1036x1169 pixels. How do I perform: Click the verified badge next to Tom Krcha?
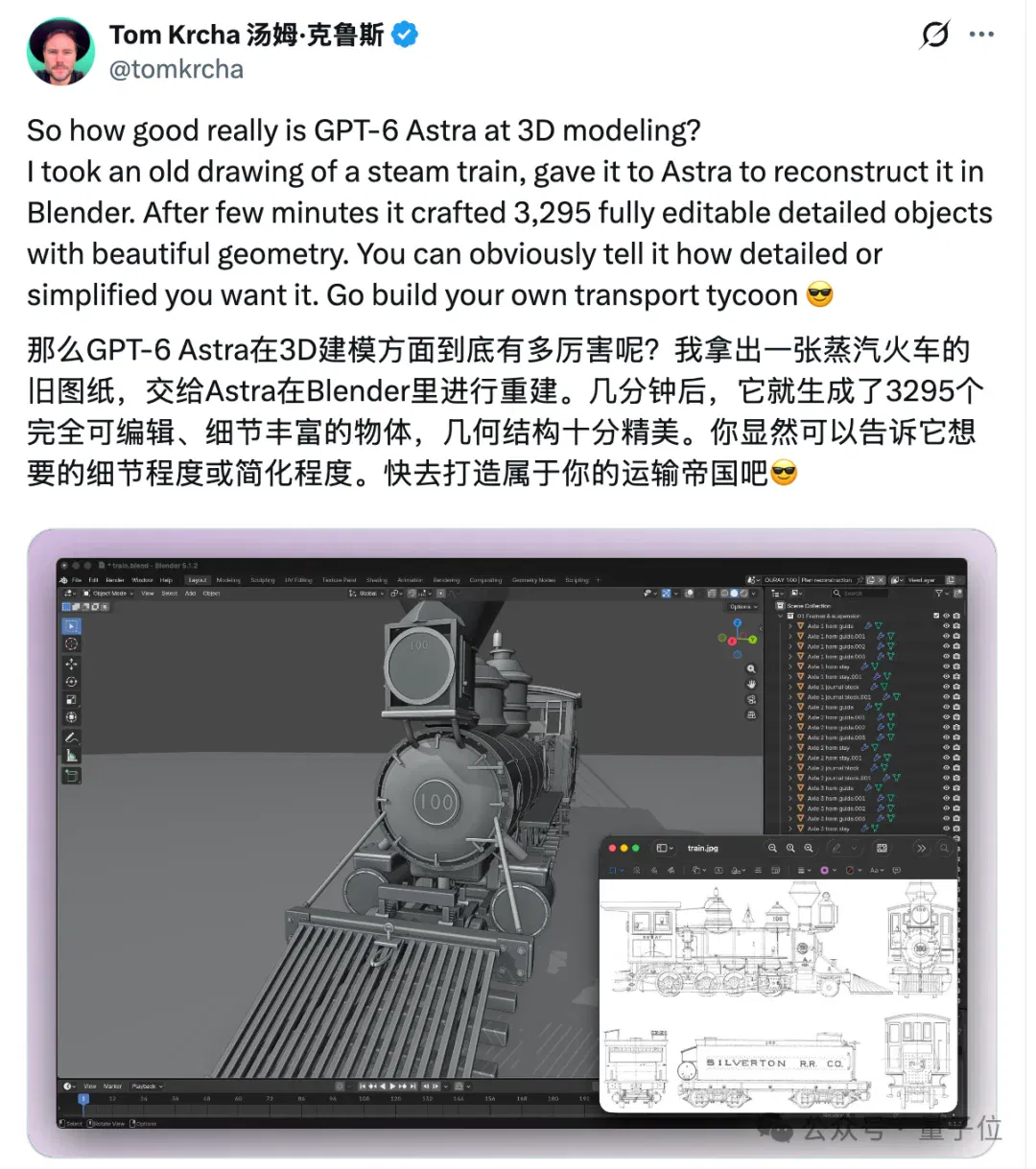tap(405, 35)
